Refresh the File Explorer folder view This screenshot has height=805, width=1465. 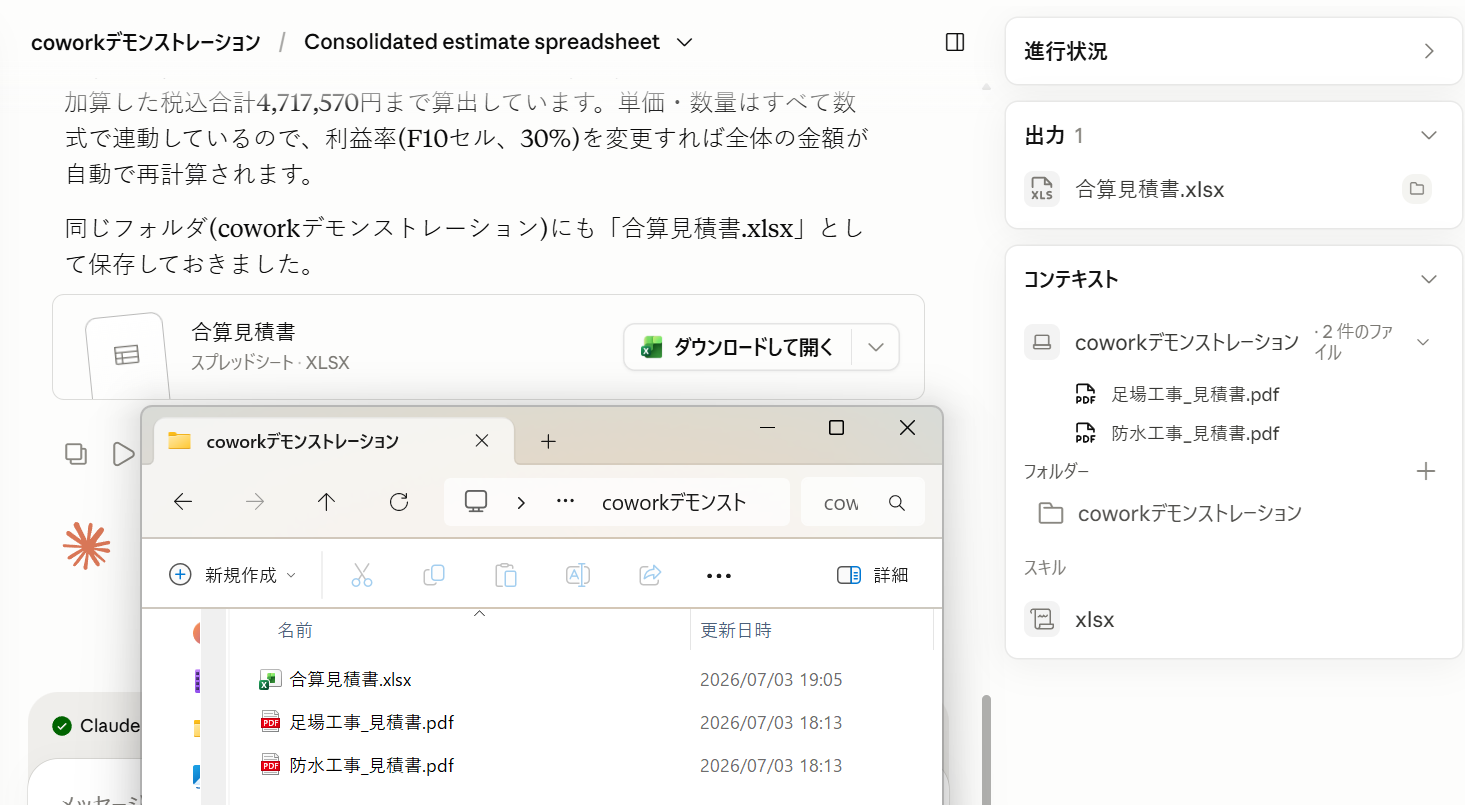pos(399,502)
